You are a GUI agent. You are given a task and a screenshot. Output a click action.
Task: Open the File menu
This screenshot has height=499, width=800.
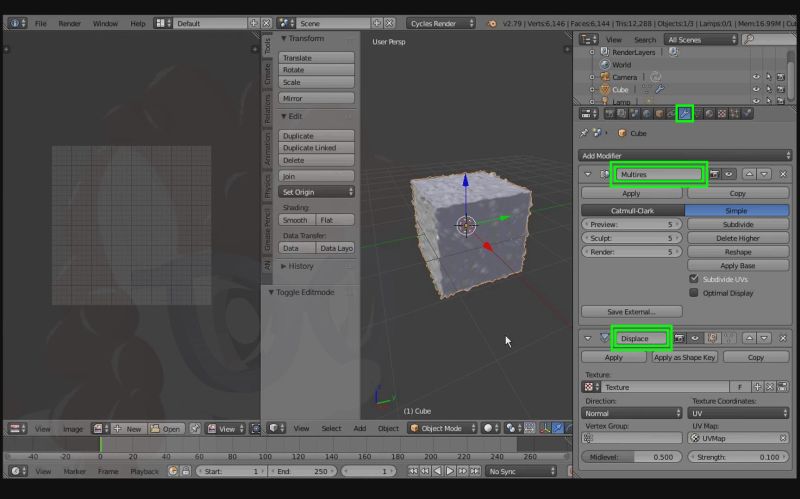point(40,23)
